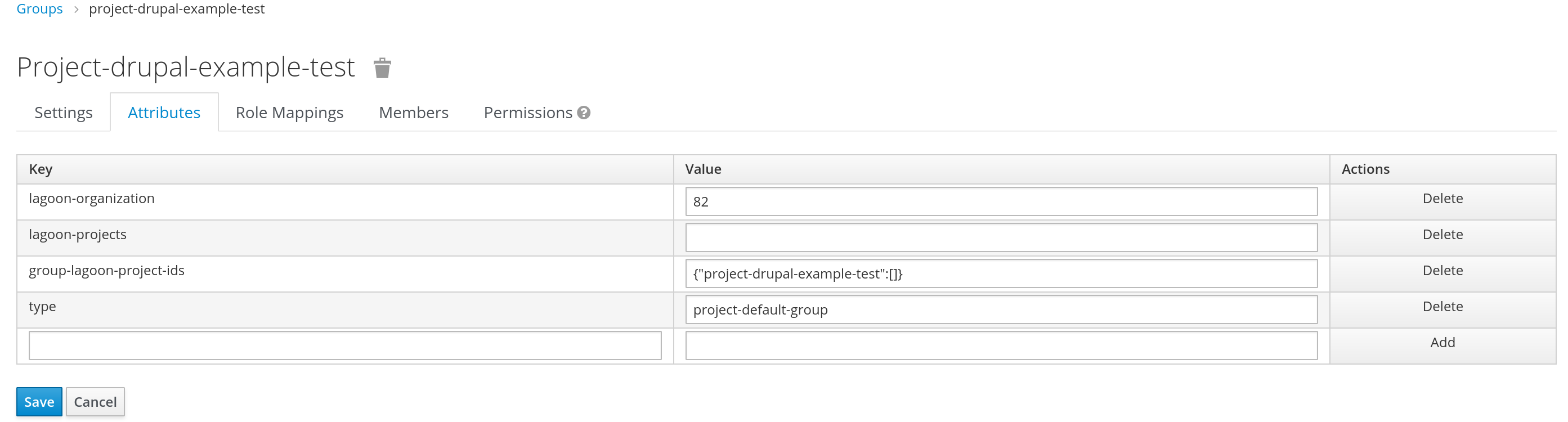The width and height of the screenshot is (1568, 422).
Task: Delete the lagoon-organization attribute
Action: [x=1442, y=198]
